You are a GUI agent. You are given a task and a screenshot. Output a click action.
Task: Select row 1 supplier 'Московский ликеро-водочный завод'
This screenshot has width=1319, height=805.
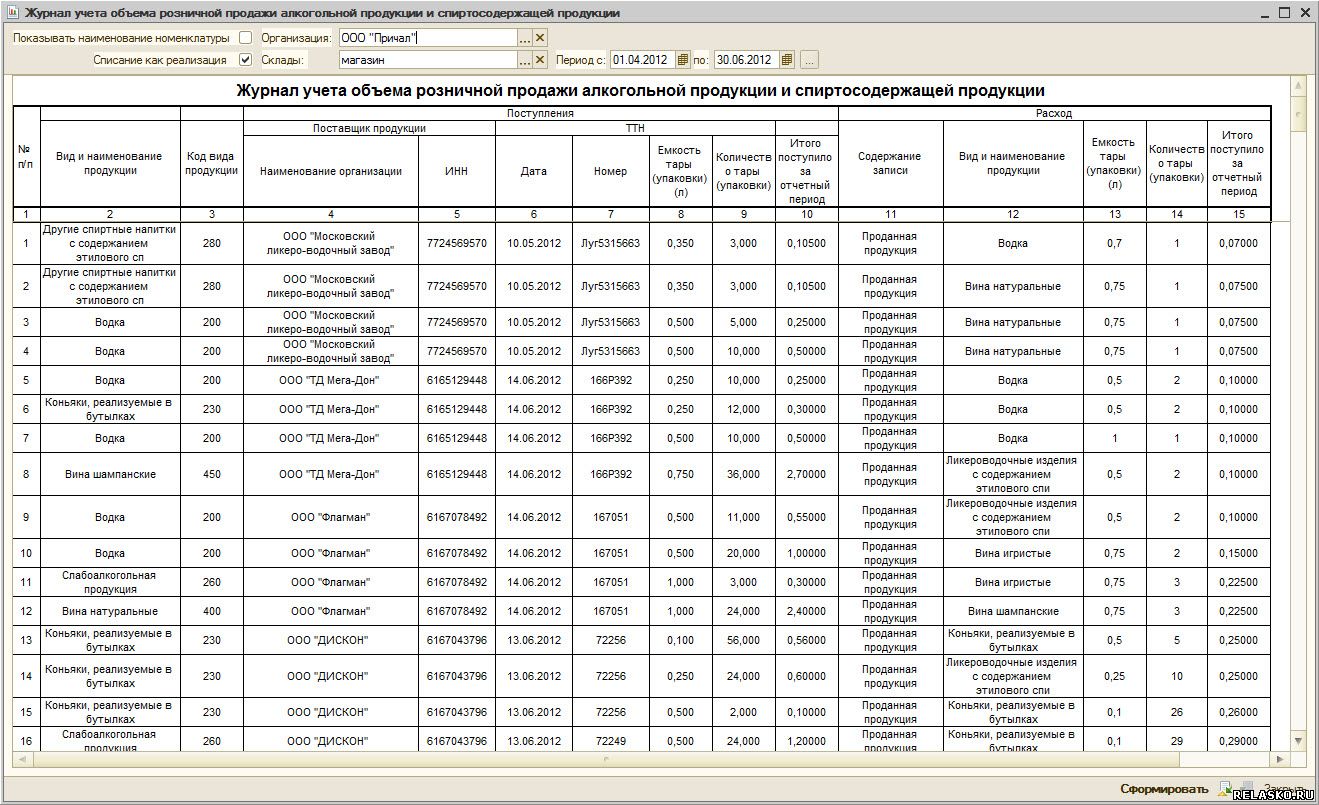tap(331, 243)
